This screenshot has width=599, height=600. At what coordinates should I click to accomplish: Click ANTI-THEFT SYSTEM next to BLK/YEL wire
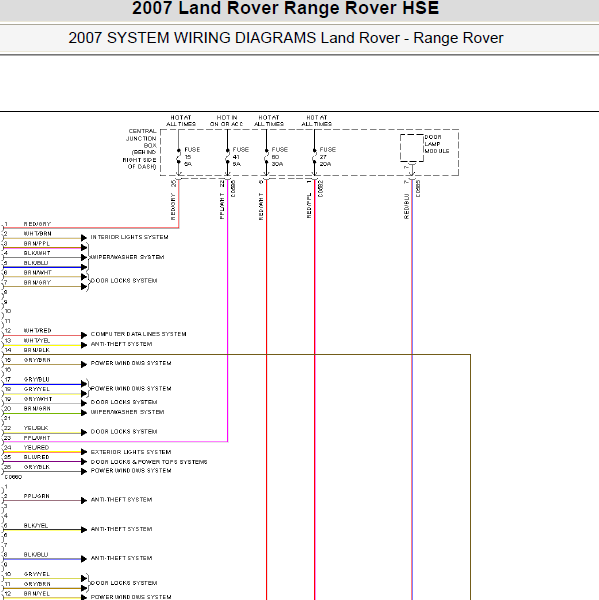coord(121,529)
